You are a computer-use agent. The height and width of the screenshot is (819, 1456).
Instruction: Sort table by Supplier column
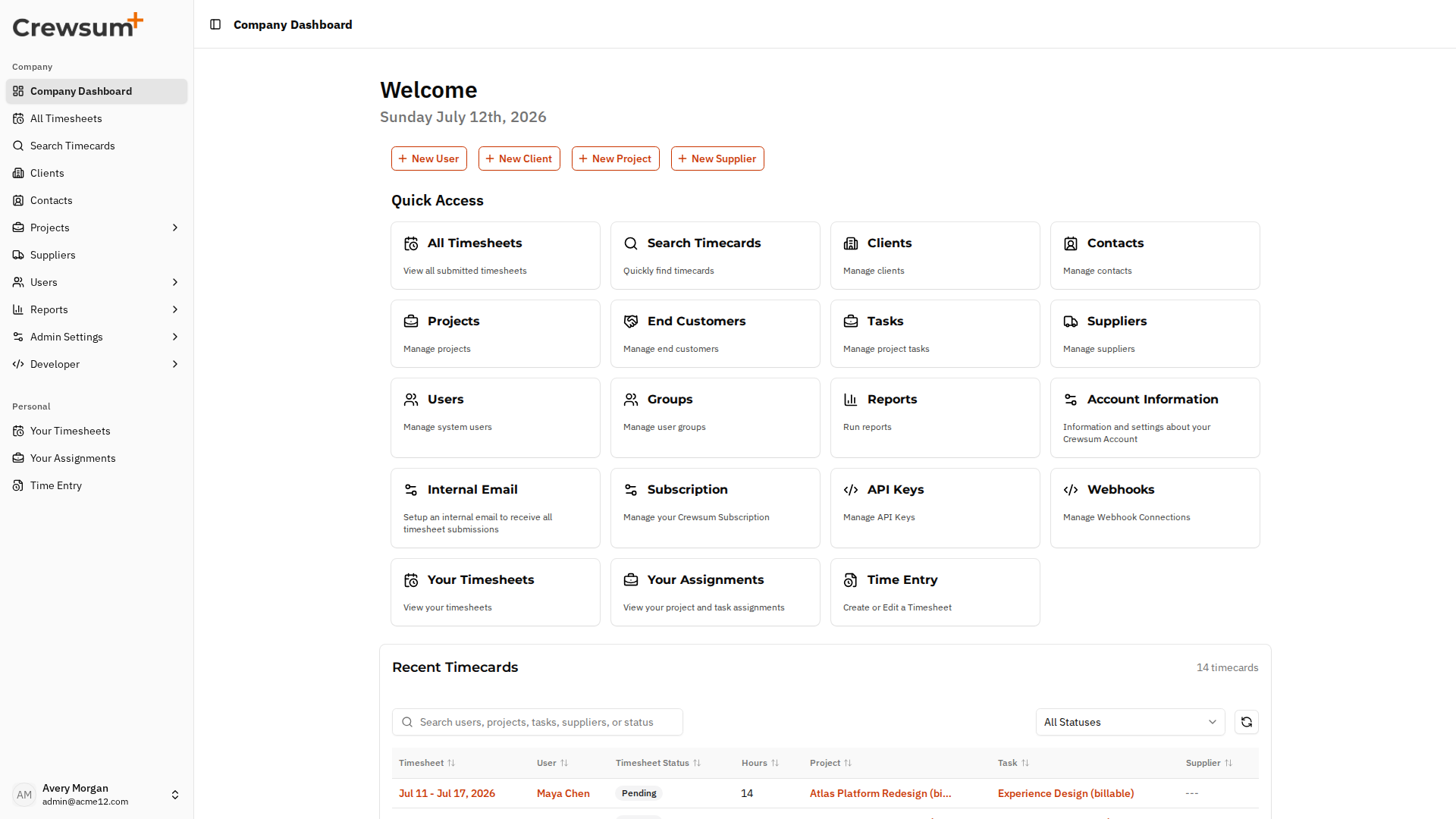[1210, 763]
